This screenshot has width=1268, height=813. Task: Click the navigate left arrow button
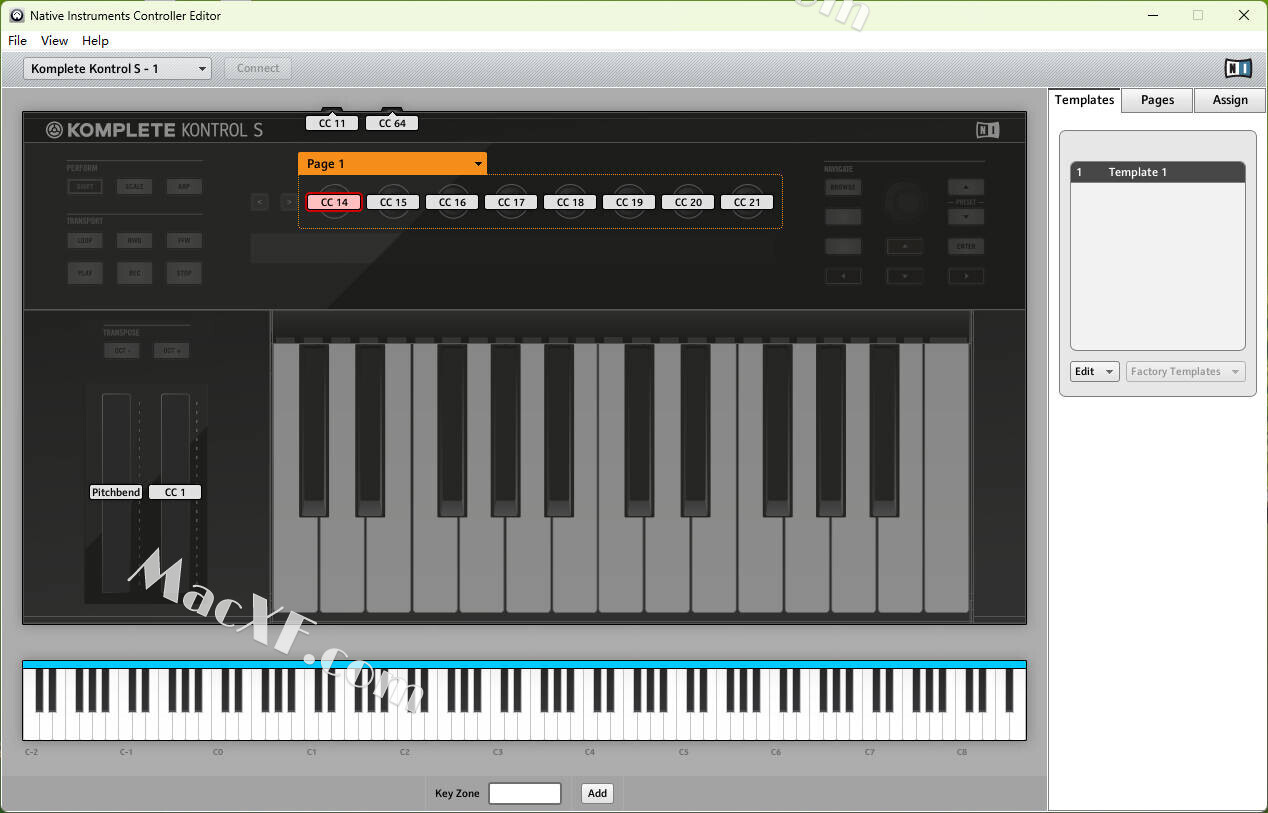coord(843,276)
